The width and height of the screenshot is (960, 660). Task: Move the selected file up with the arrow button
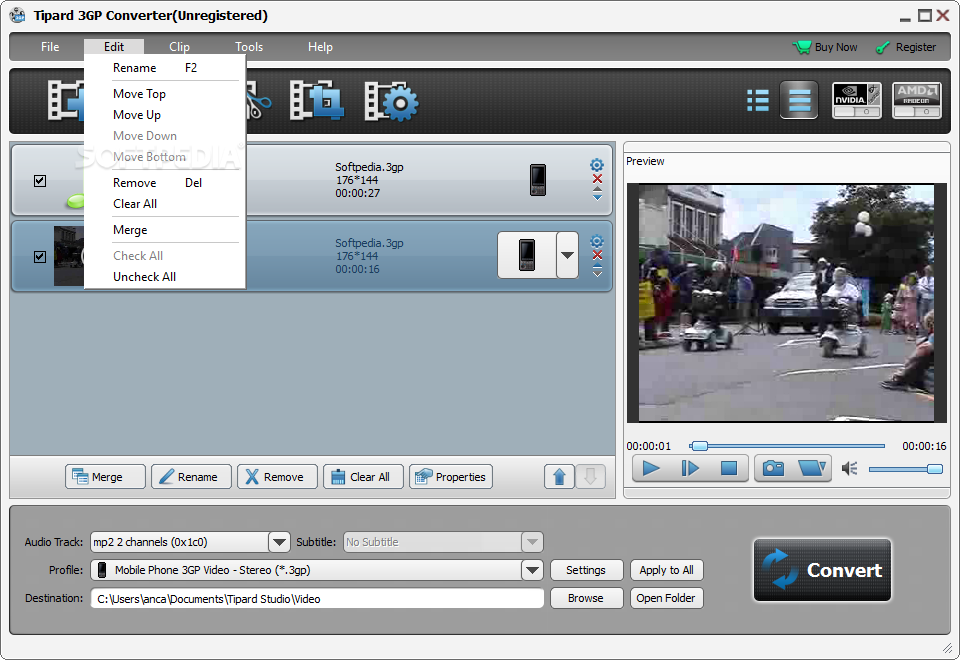pyautogui.click(x=559, y=476)
